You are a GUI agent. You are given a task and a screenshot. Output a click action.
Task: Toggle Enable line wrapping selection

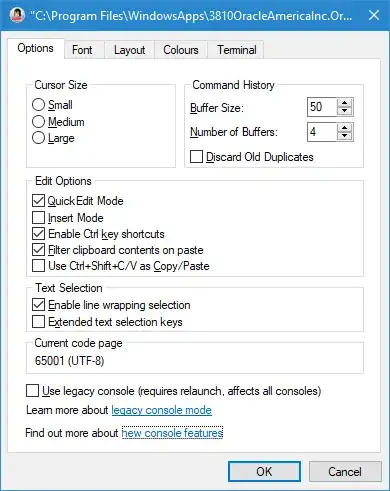click(x=111, y=305)
